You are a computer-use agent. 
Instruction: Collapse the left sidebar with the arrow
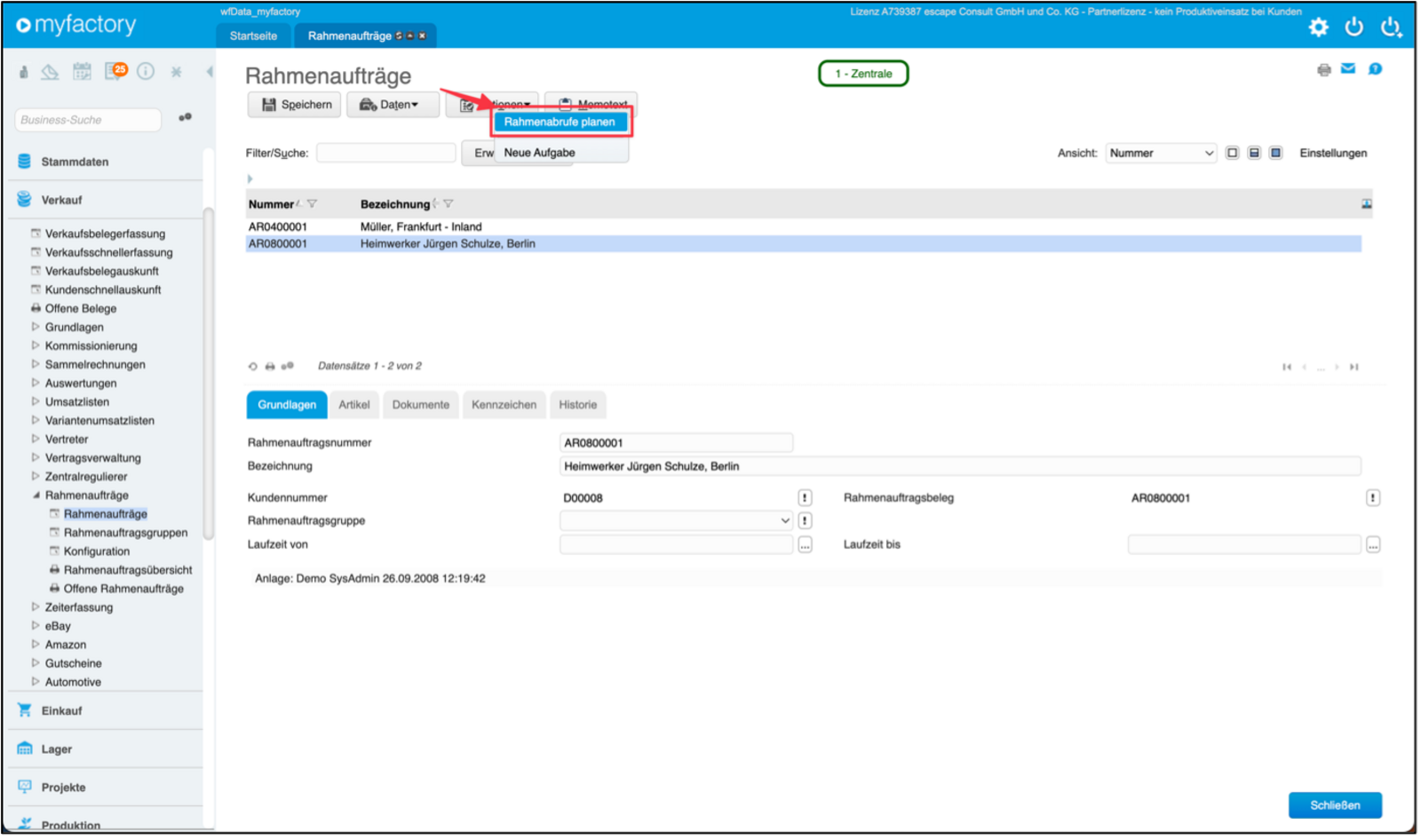click(x=210, y=72)
